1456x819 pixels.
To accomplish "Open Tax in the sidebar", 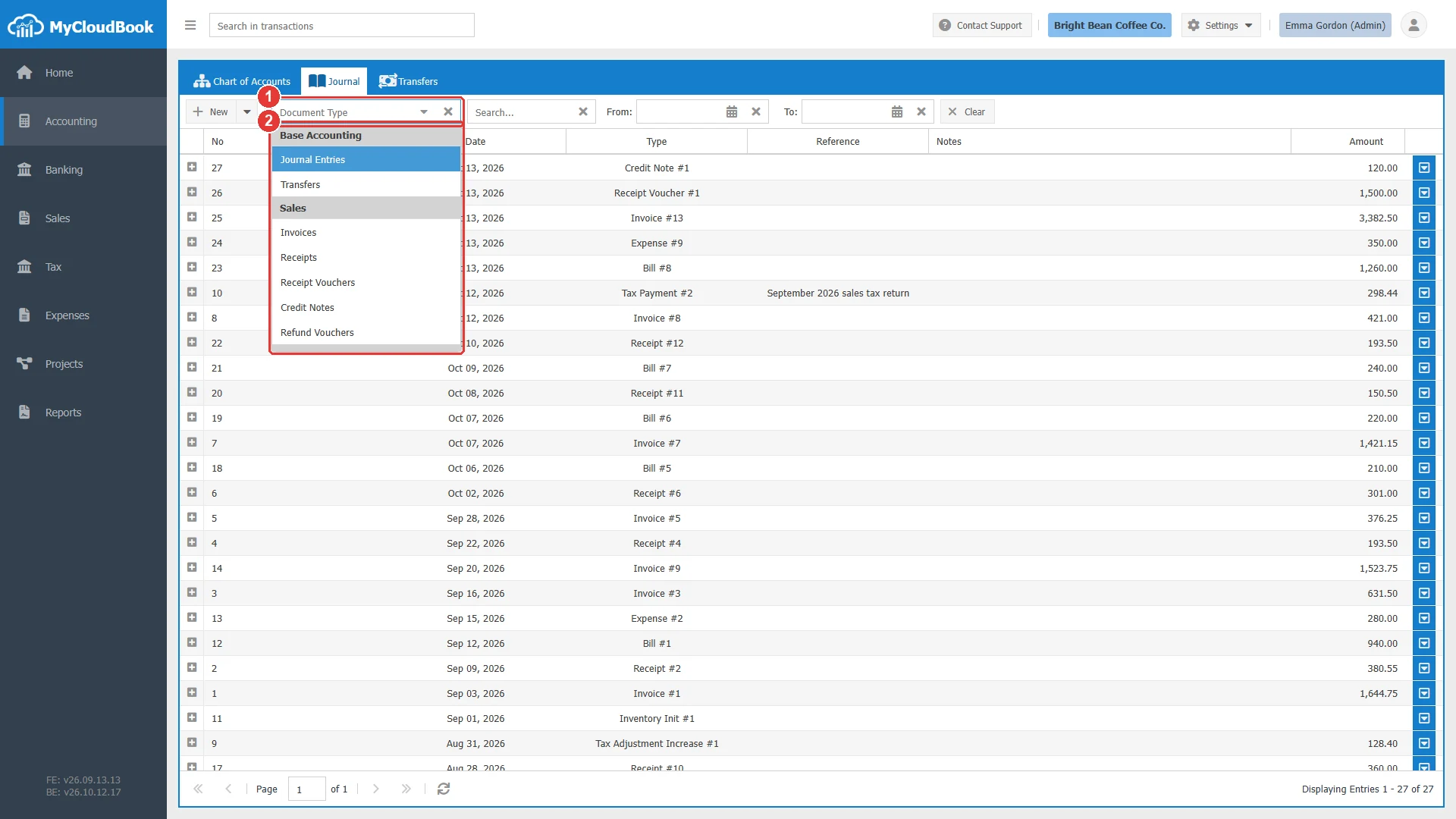I will (83, 267).
